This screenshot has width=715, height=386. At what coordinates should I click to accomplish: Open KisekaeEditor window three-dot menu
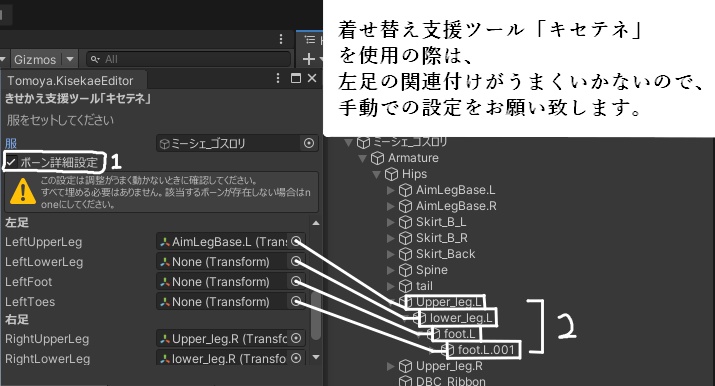[x=278, y=78]
